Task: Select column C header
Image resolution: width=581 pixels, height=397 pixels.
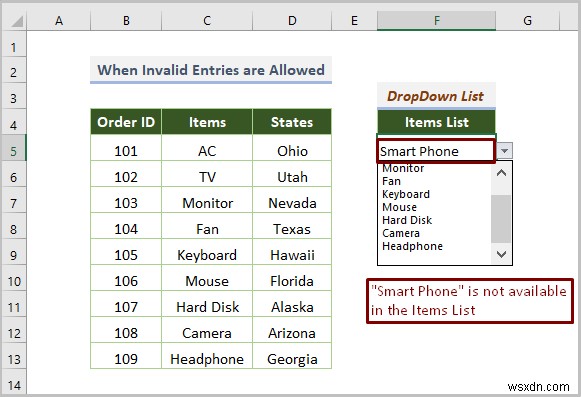Action: [207, 21]
